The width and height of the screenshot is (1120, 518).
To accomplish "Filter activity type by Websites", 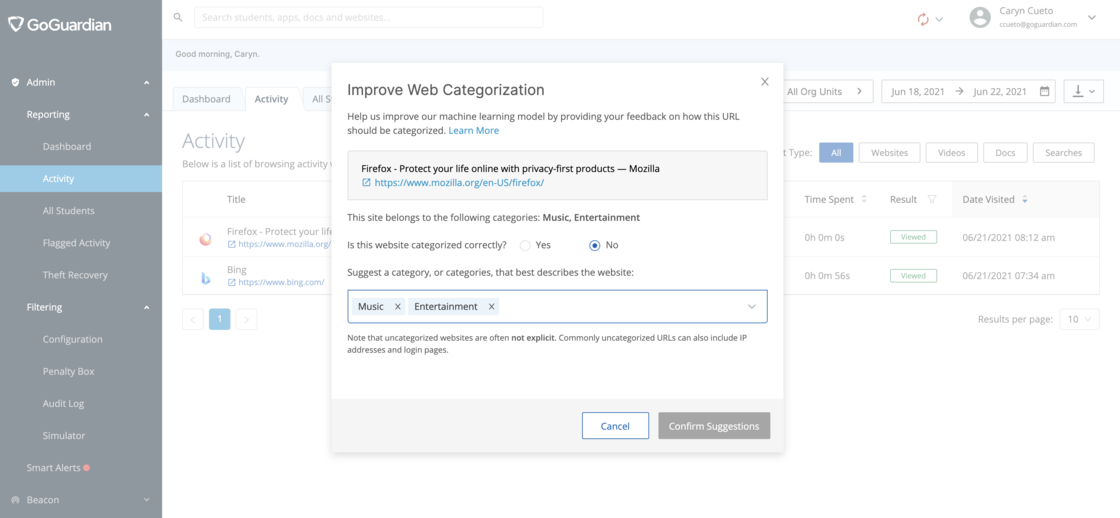I will (889, 152).
